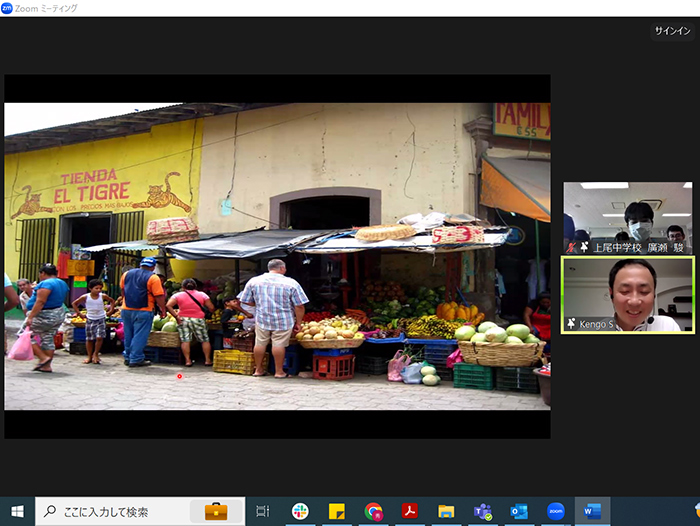Open File Explorer from the taskbar
This screenshot has height=526, width=700.
[446, 511]
